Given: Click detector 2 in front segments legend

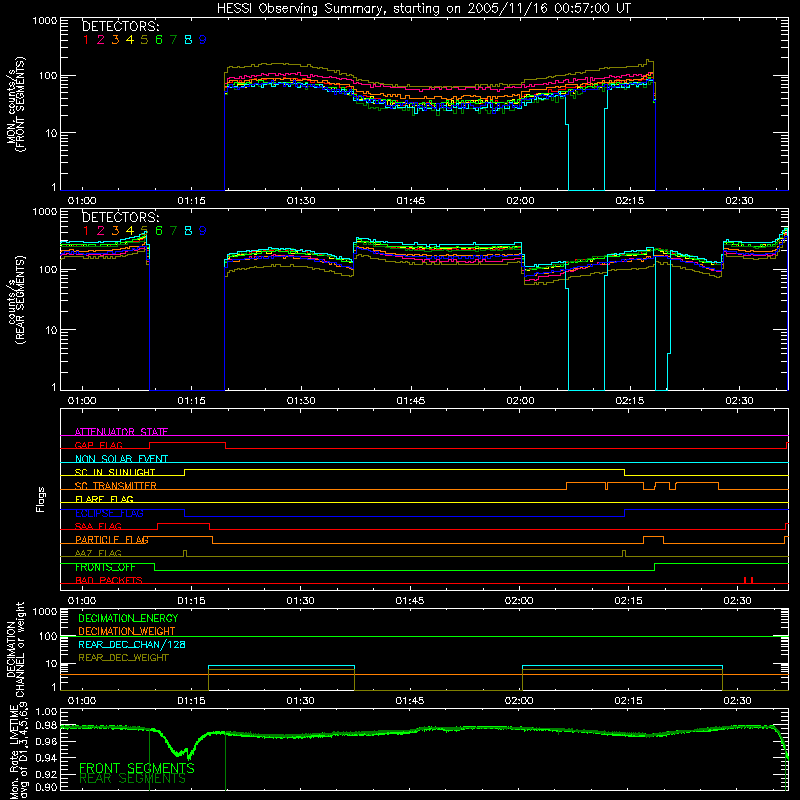Looking at the screenshot, I should (x=101, y=40).
